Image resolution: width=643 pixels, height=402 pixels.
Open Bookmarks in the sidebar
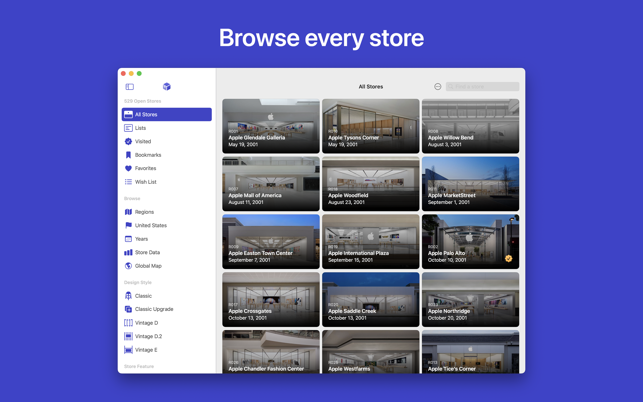pyautogui.click(x=166, y=155)
